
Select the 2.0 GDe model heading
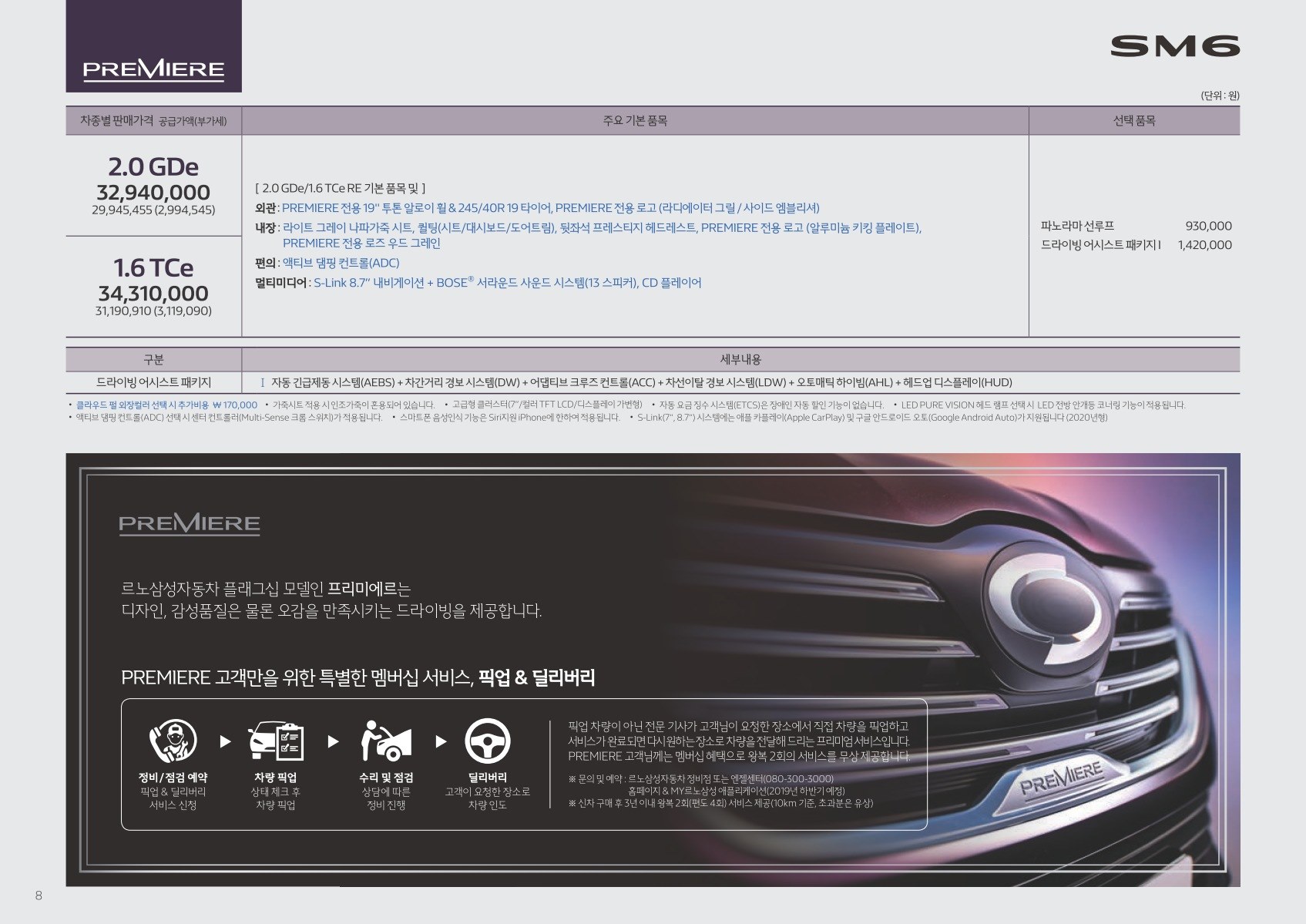click(153, 166)
